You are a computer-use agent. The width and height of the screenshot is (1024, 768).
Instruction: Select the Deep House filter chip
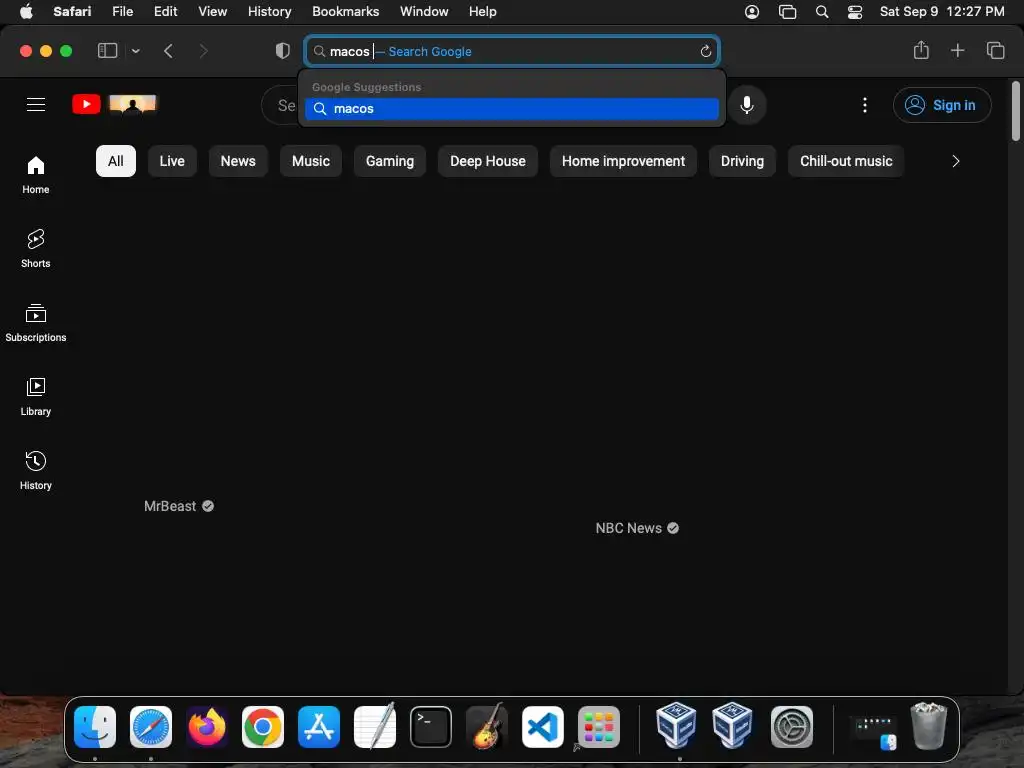click(x=488, y=161)
